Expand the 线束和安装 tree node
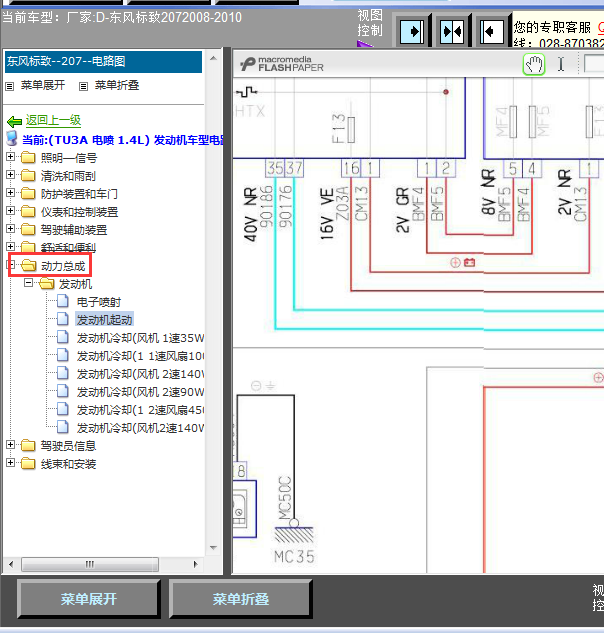The height and width of the screenshot is (633, 604). click(10, 463)
